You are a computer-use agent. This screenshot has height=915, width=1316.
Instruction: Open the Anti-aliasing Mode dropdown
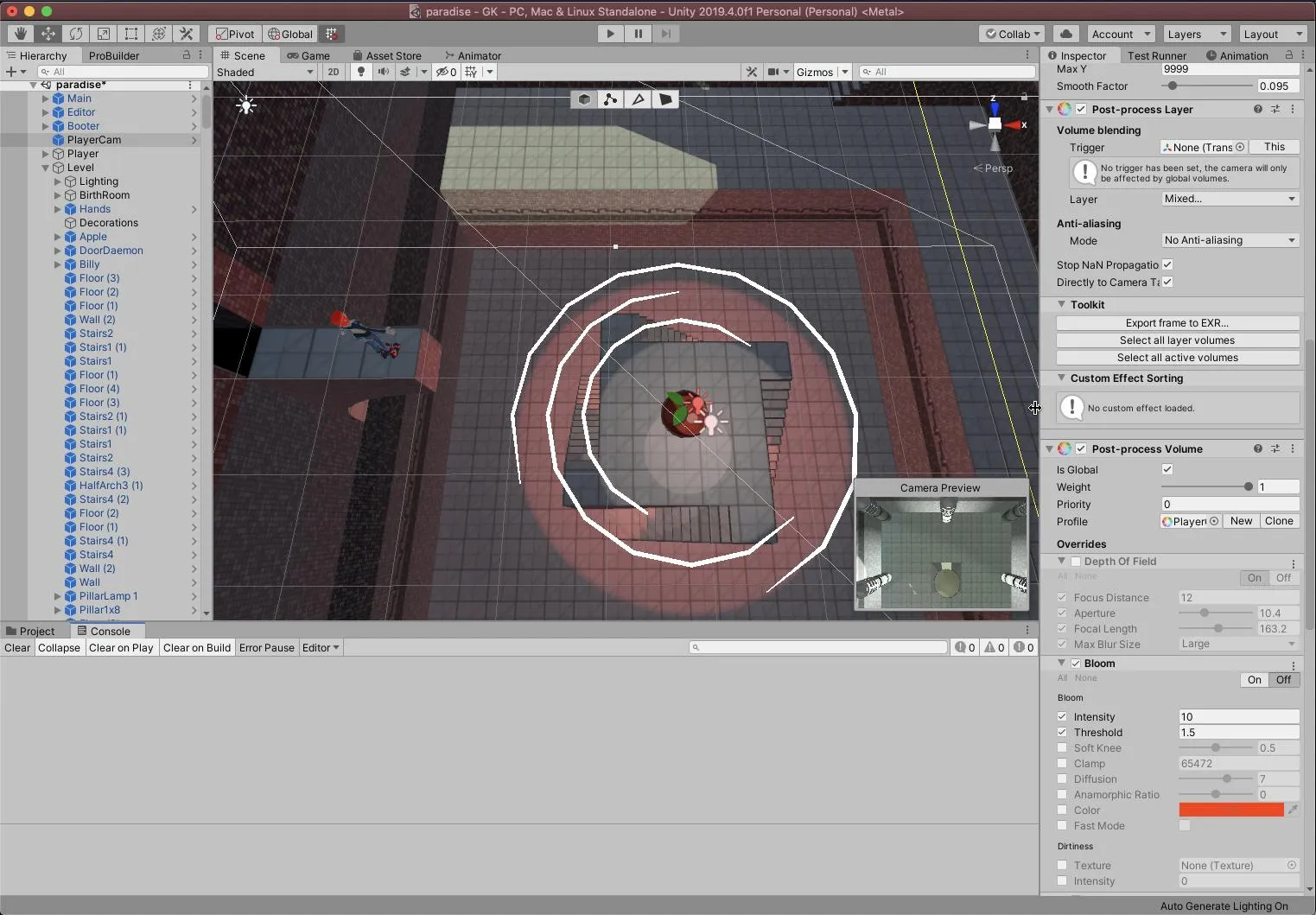(x=1230, y=240)
